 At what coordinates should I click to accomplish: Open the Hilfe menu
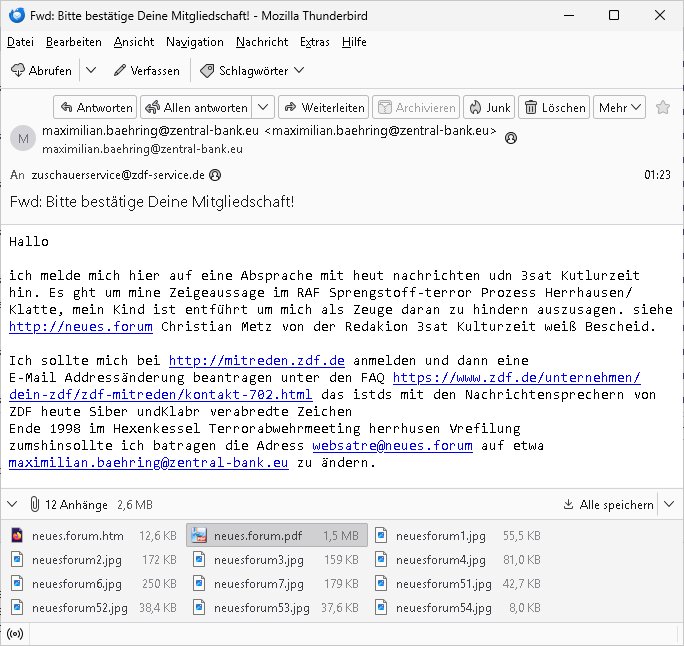tap(354, 42)
